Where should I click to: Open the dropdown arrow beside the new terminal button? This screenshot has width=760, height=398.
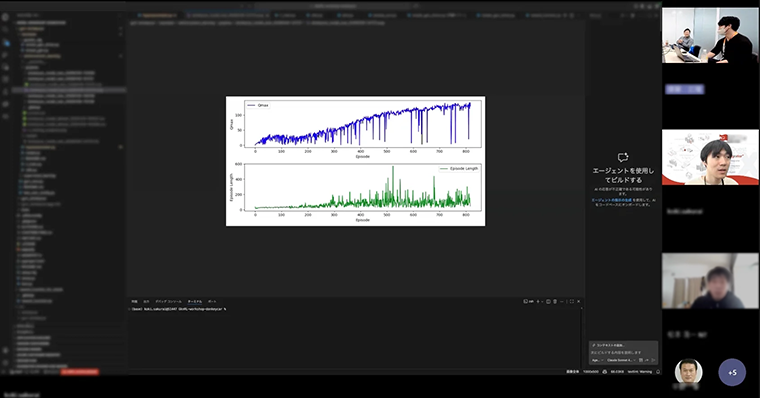[x=542, y=302]
